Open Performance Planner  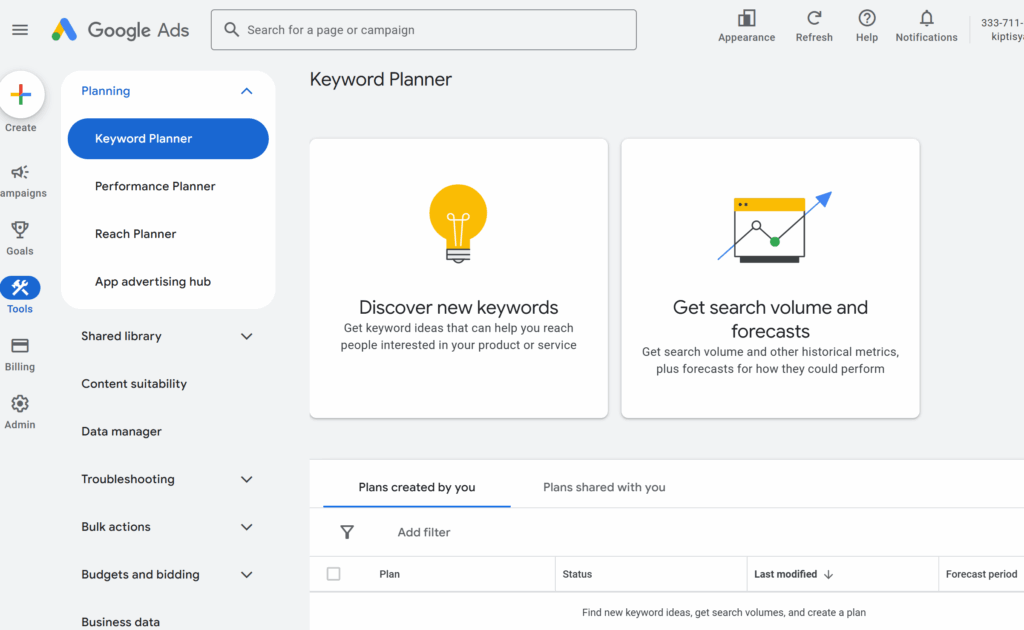155,186
